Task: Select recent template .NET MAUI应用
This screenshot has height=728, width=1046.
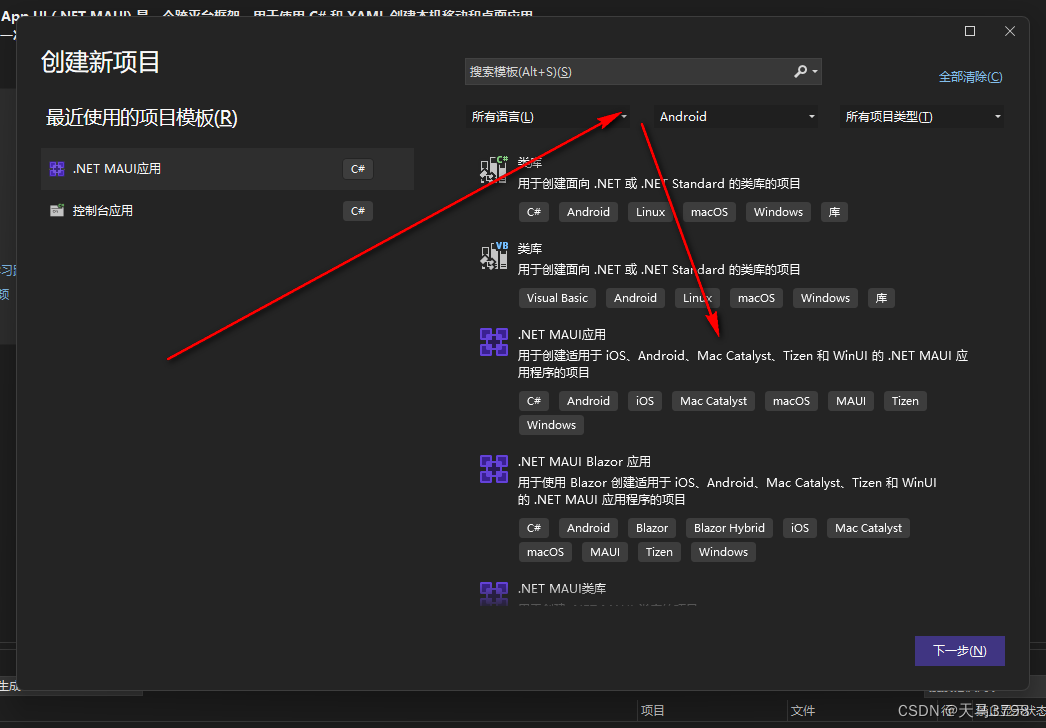Action: 227,169
